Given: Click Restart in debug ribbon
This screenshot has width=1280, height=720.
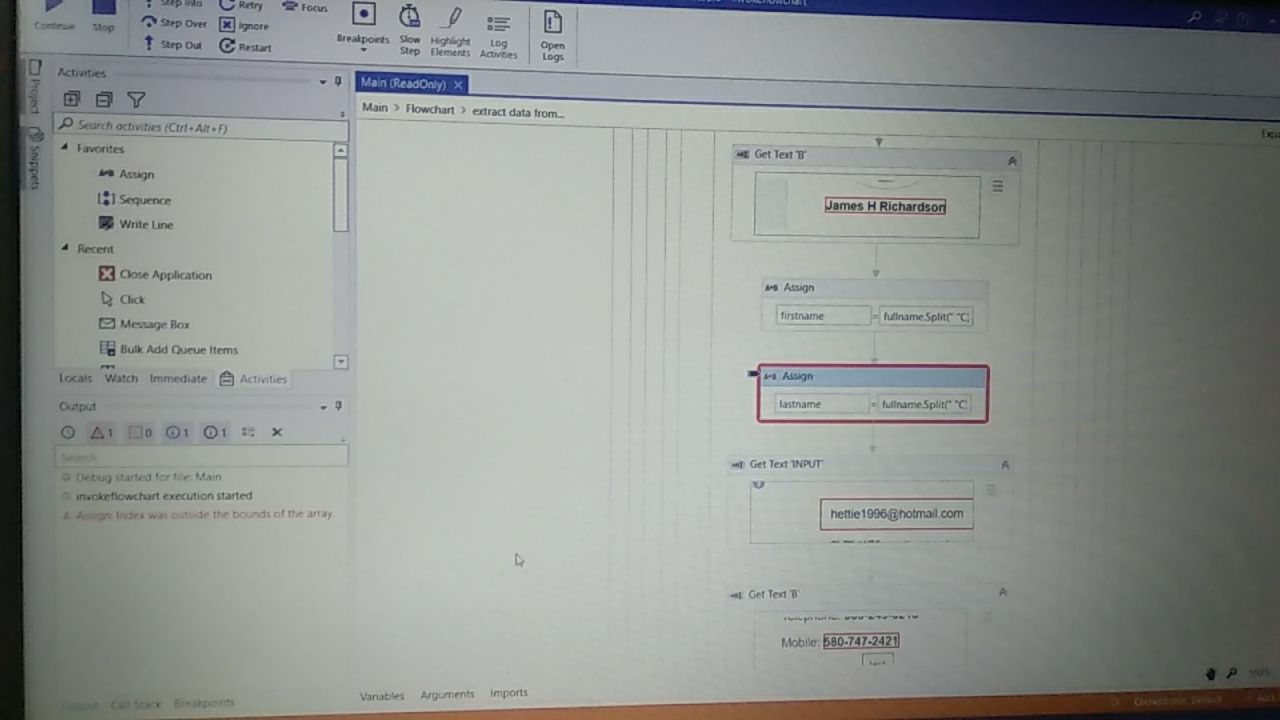Looking at the screenshot, I should click(245, 46).
